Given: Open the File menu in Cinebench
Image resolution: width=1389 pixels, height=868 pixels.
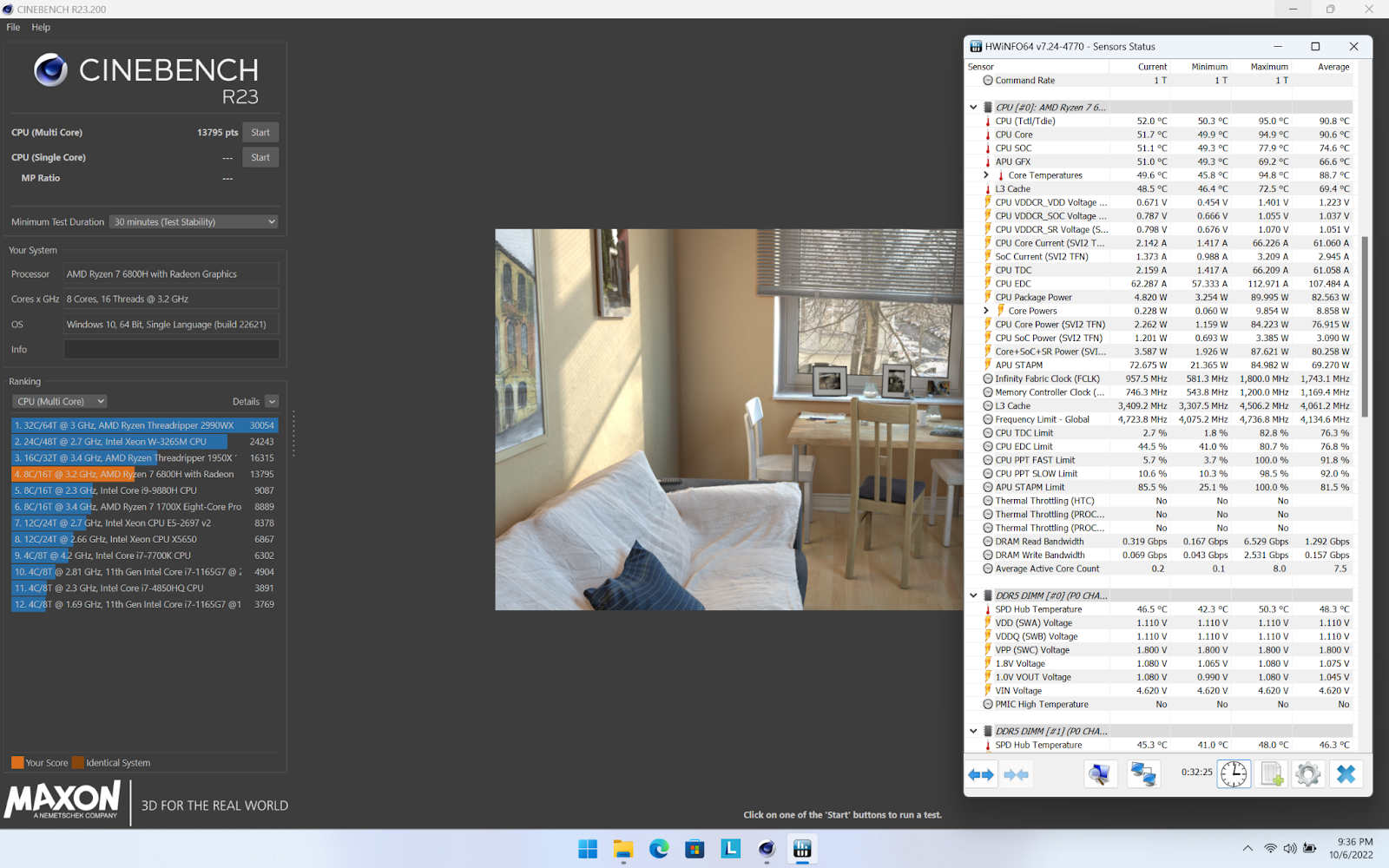Looking at the screenshot, I should (13, 28).
